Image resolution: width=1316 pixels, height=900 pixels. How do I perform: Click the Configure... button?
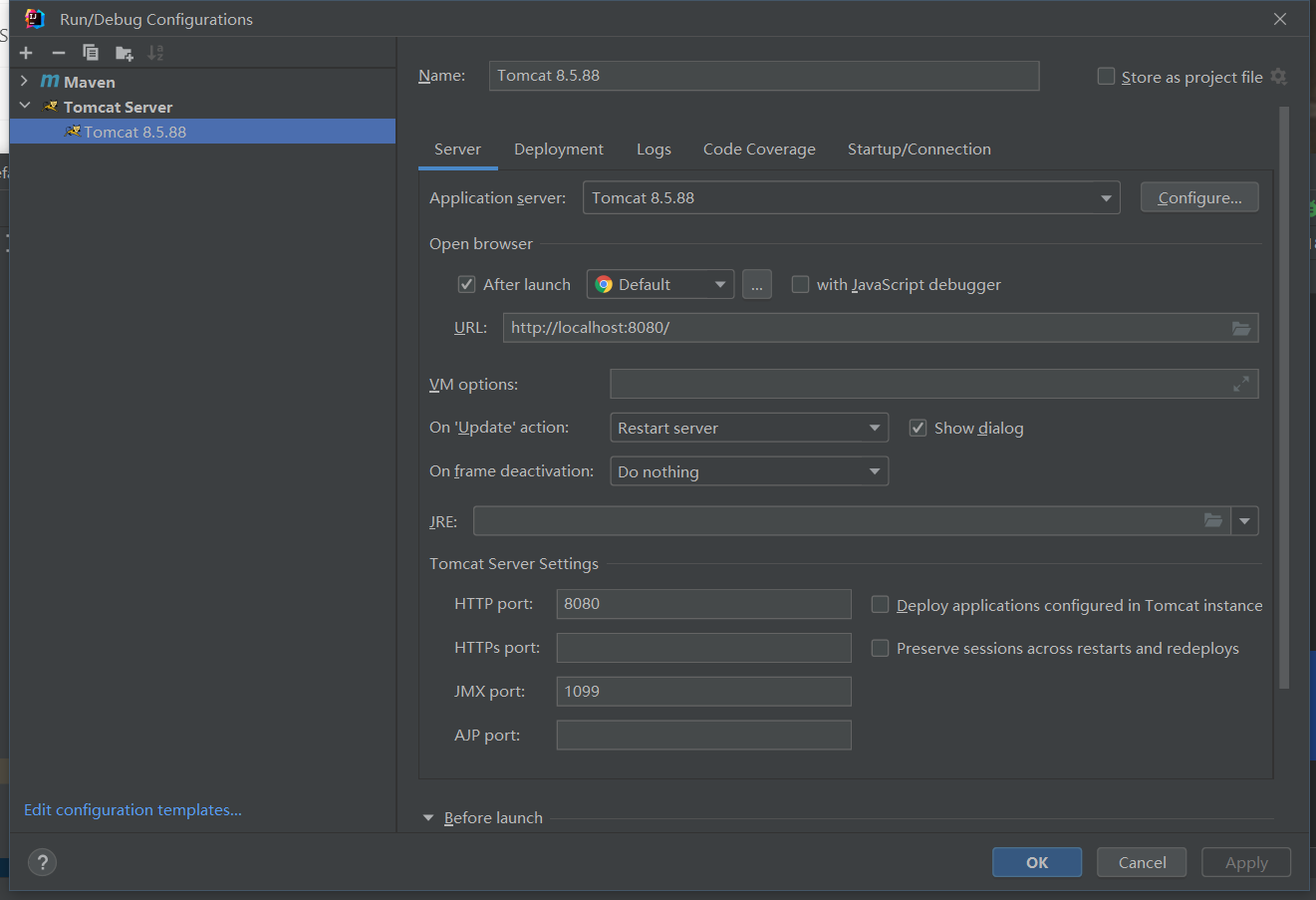(x=1199, y=197)
